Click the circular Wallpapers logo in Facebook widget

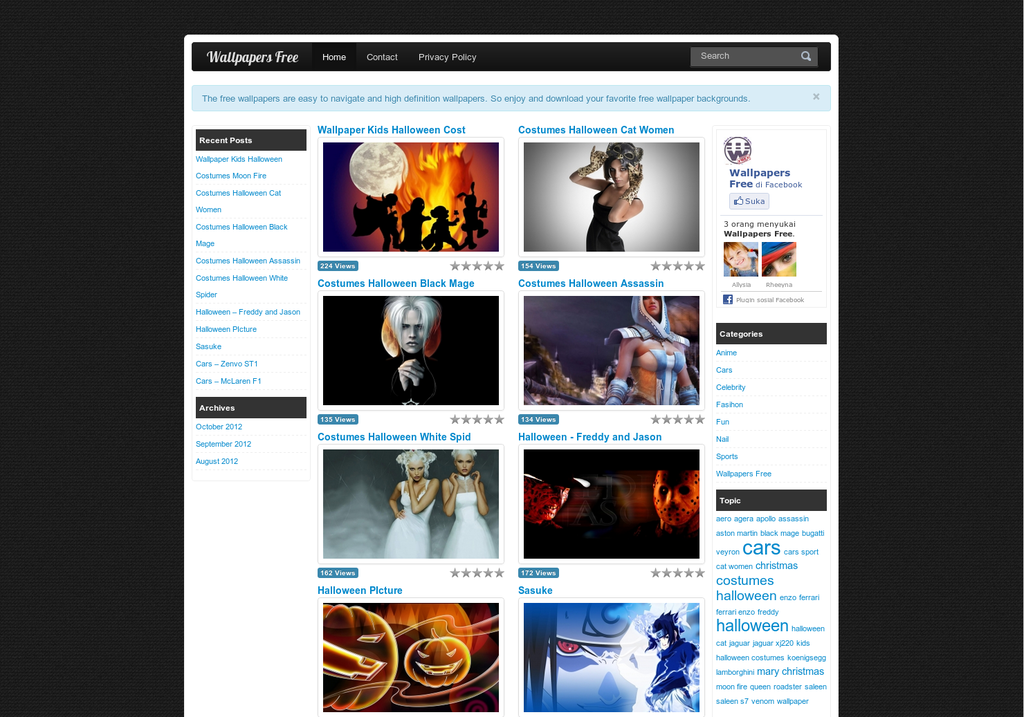(738, 150)
